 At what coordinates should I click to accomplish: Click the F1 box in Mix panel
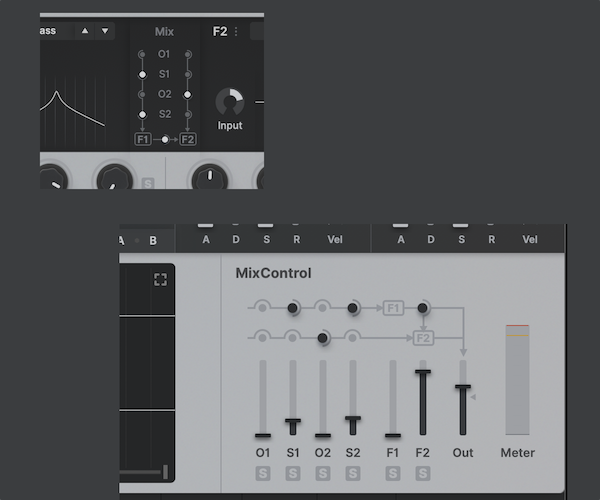point(143,139)
